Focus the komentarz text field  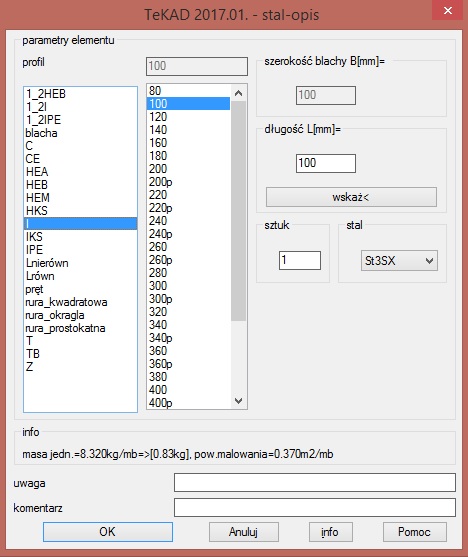pyautogui.click(x=314, y=507)
